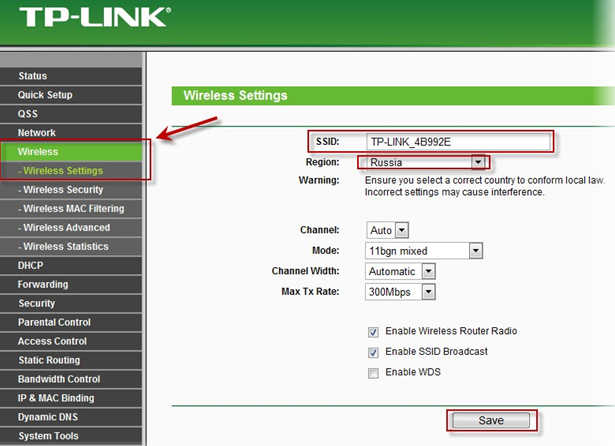
Task: Open the Max Tx Rate dropdown
Action: (400, 292)
